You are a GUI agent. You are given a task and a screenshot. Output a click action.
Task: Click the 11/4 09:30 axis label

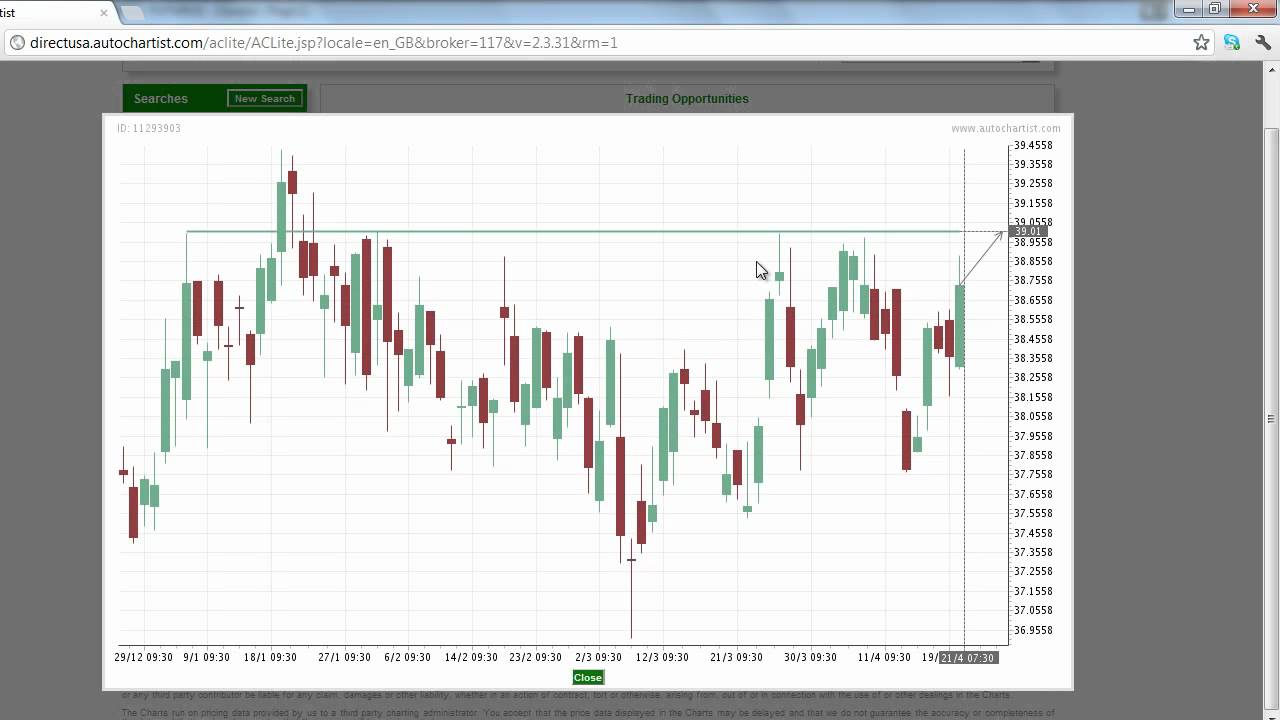point(884,657)
